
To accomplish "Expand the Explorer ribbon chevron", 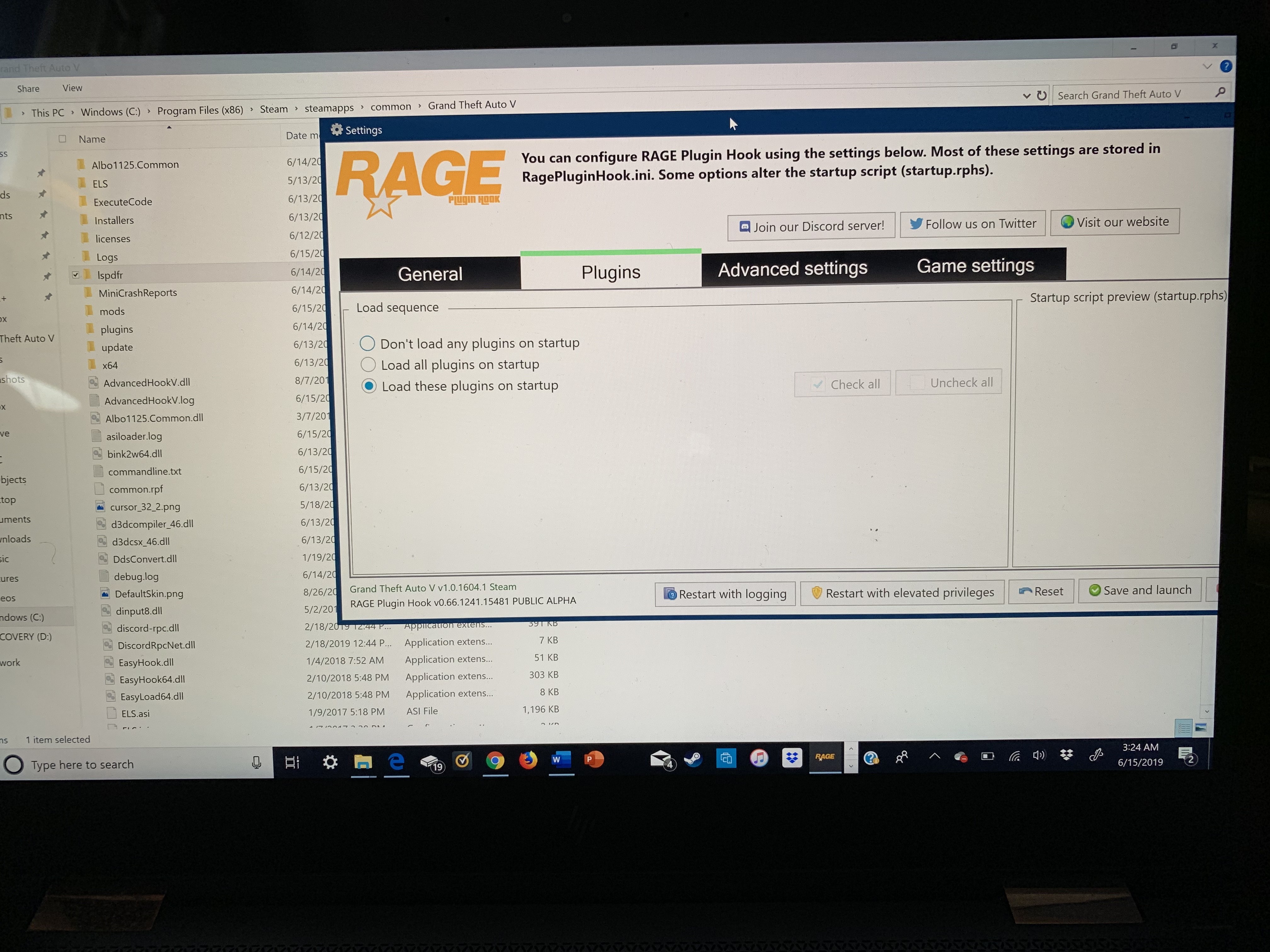I will (1207, 66).
